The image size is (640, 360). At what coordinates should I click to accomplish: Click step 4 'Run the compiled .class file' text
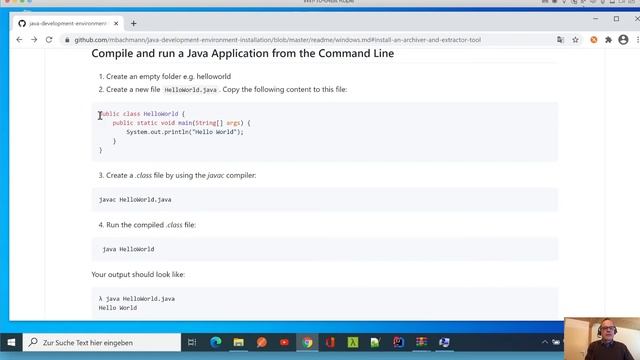151,225
